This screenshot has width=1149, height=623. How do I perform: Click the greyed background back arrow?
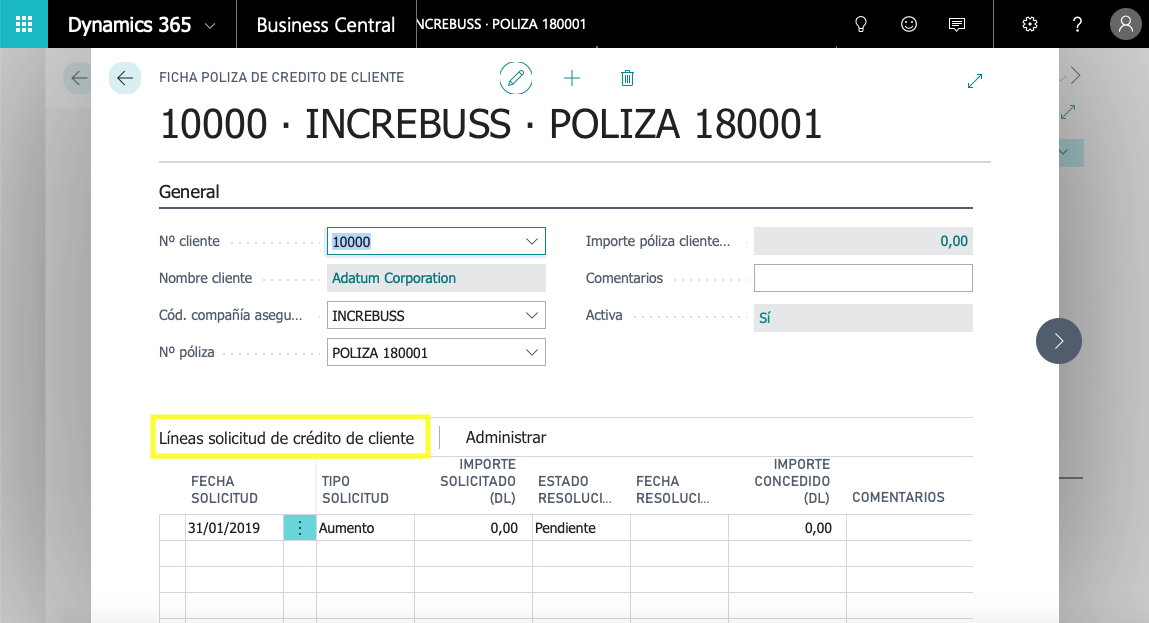pyautogui.click(x=78, y=78)
